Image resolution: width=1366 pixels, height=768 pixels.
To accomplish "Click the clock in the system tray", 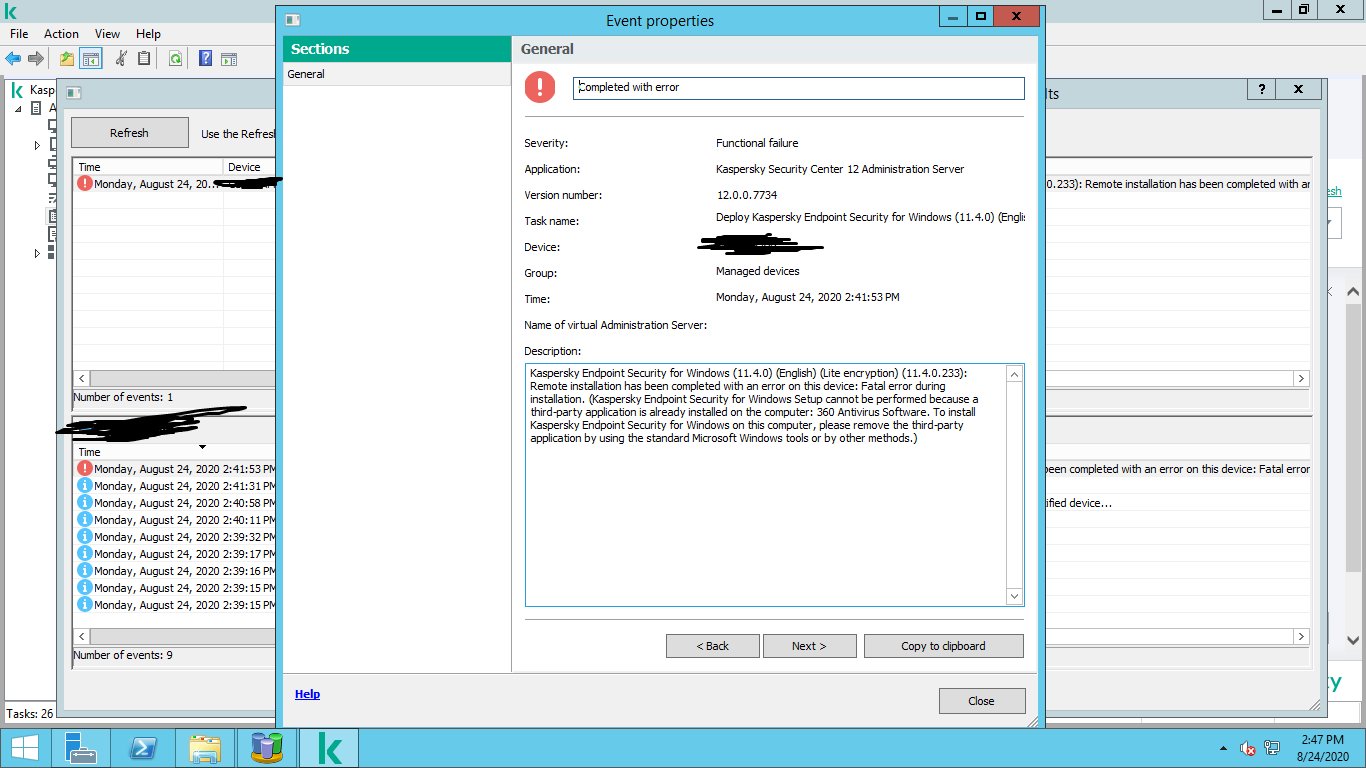I will coord(1323,748).
